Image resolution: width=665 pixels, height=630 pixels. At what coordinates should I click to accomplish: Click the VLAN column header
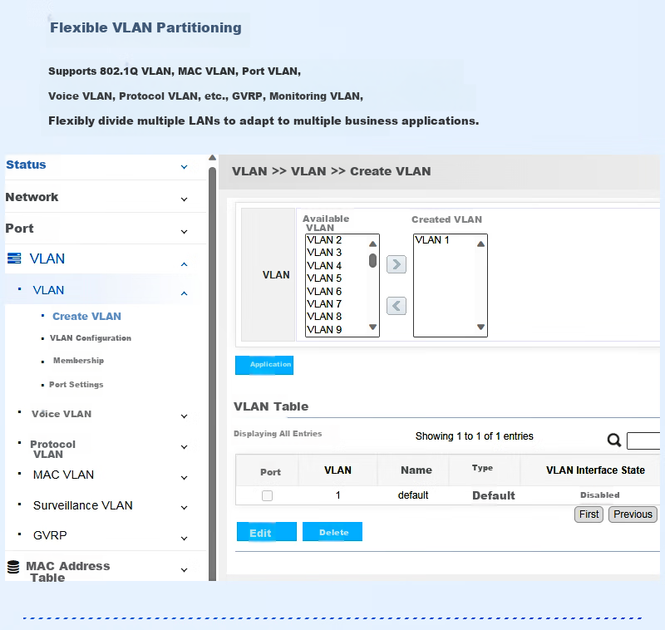point(338,470)
